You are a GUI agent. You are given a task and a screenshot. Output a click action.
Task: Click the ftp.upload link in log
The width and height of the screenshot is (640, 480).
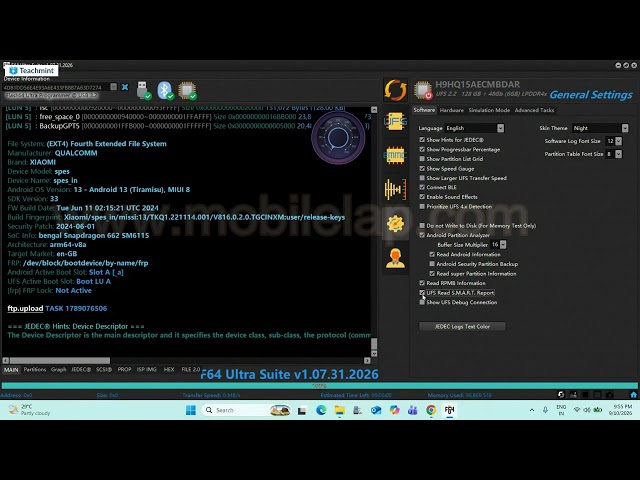[x=25, y=309]
